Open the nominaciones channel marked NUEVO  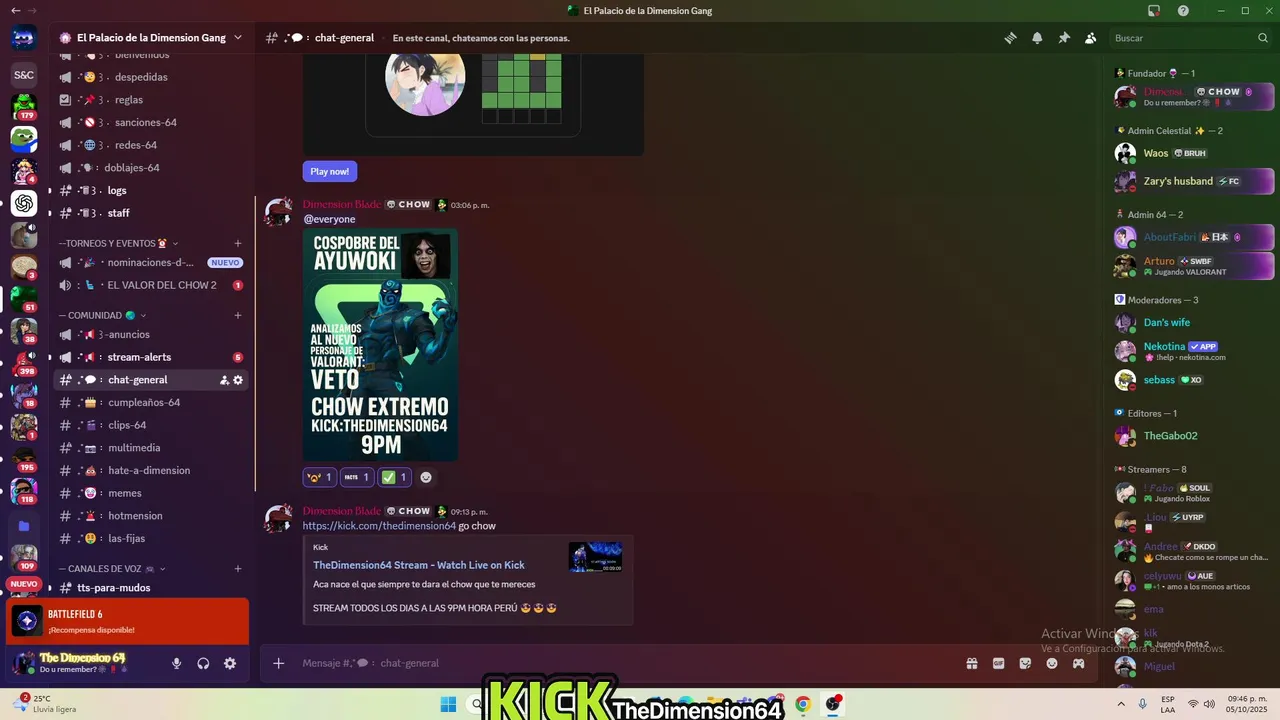[151, 262]
